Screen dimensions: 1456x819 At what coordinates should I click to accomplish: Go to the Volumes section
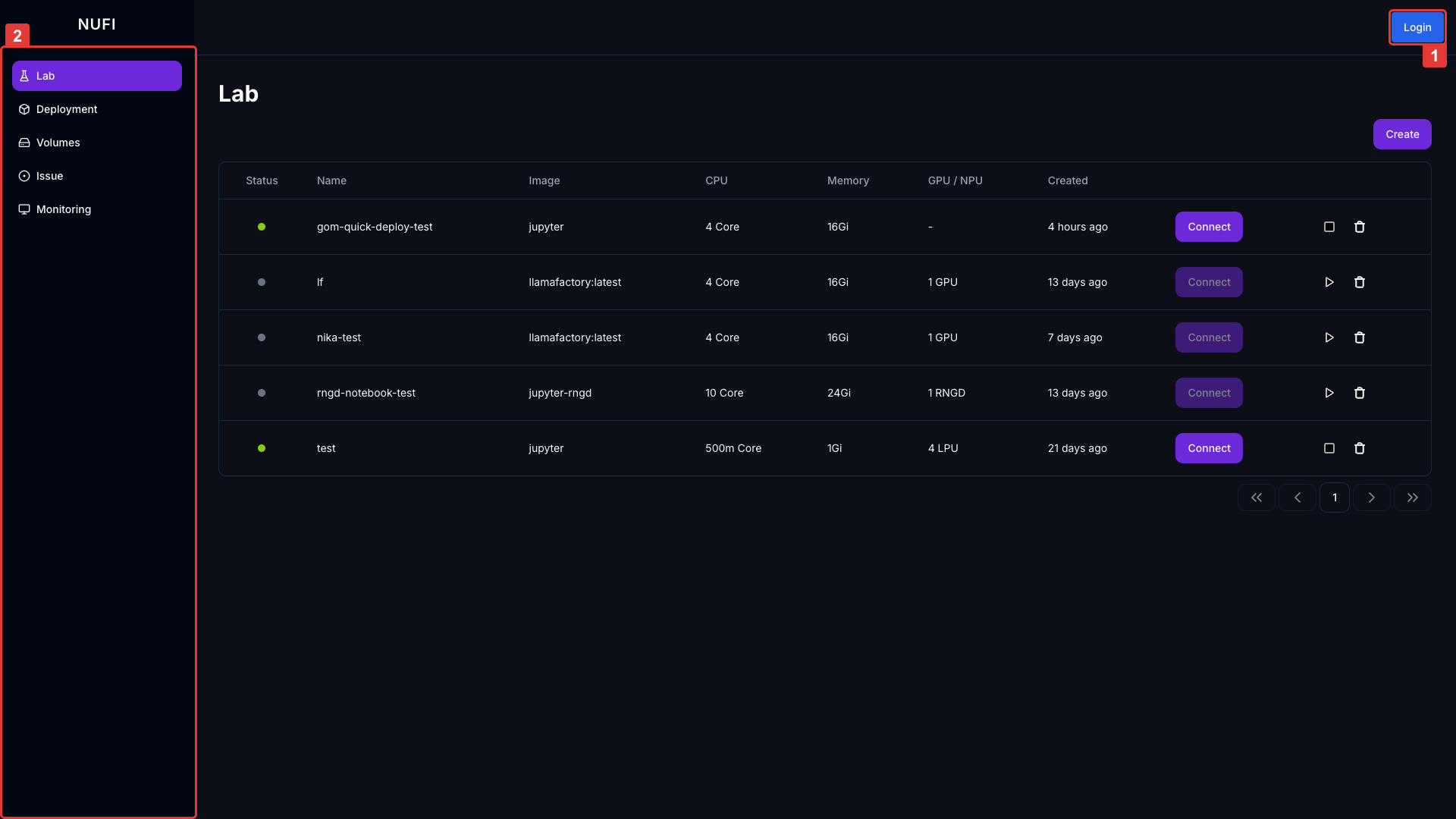pyautogui.click(x=58, y=143)
